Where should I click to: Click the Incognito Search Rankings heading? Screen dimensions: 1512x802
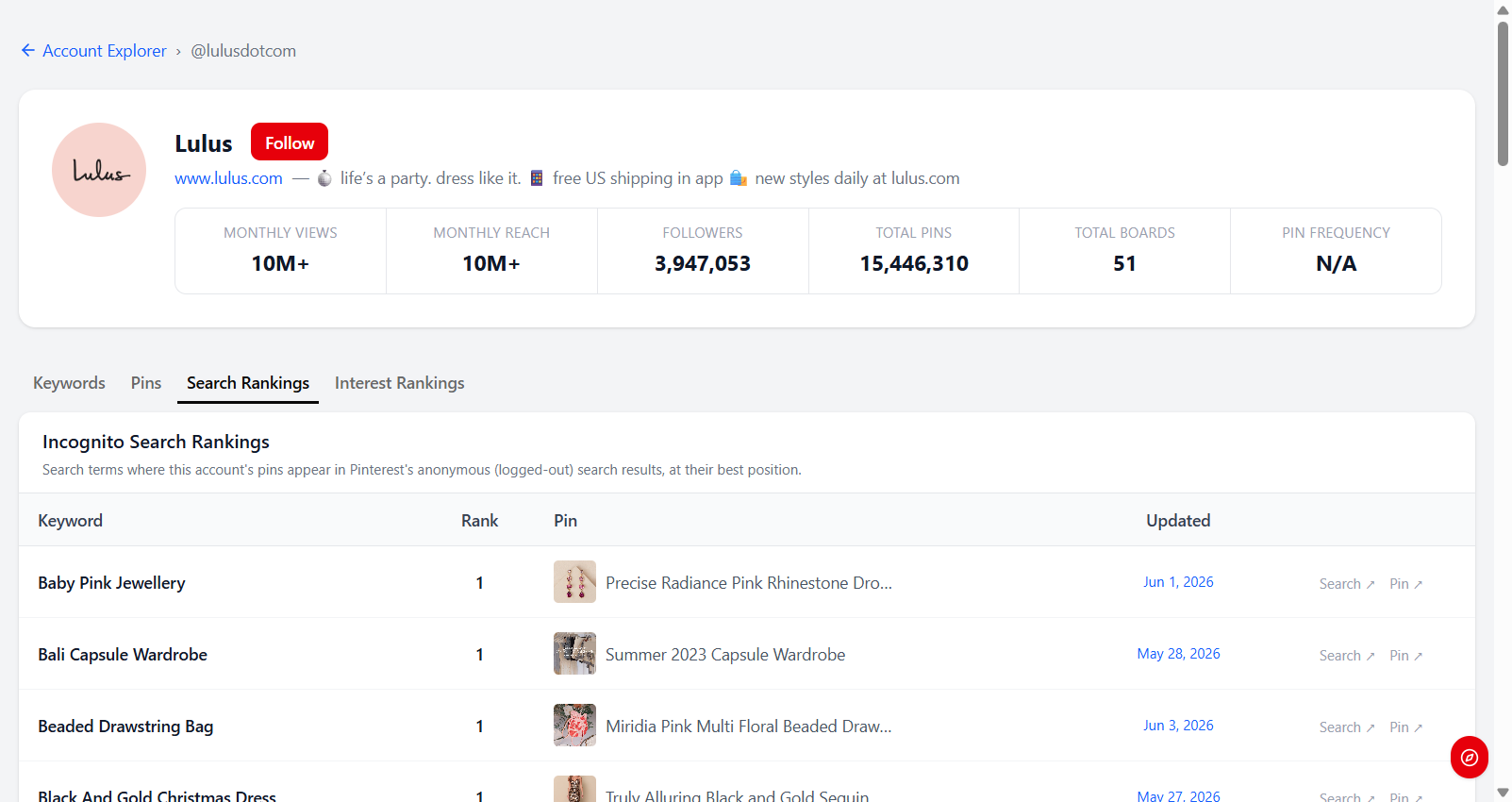pos(156,442)
